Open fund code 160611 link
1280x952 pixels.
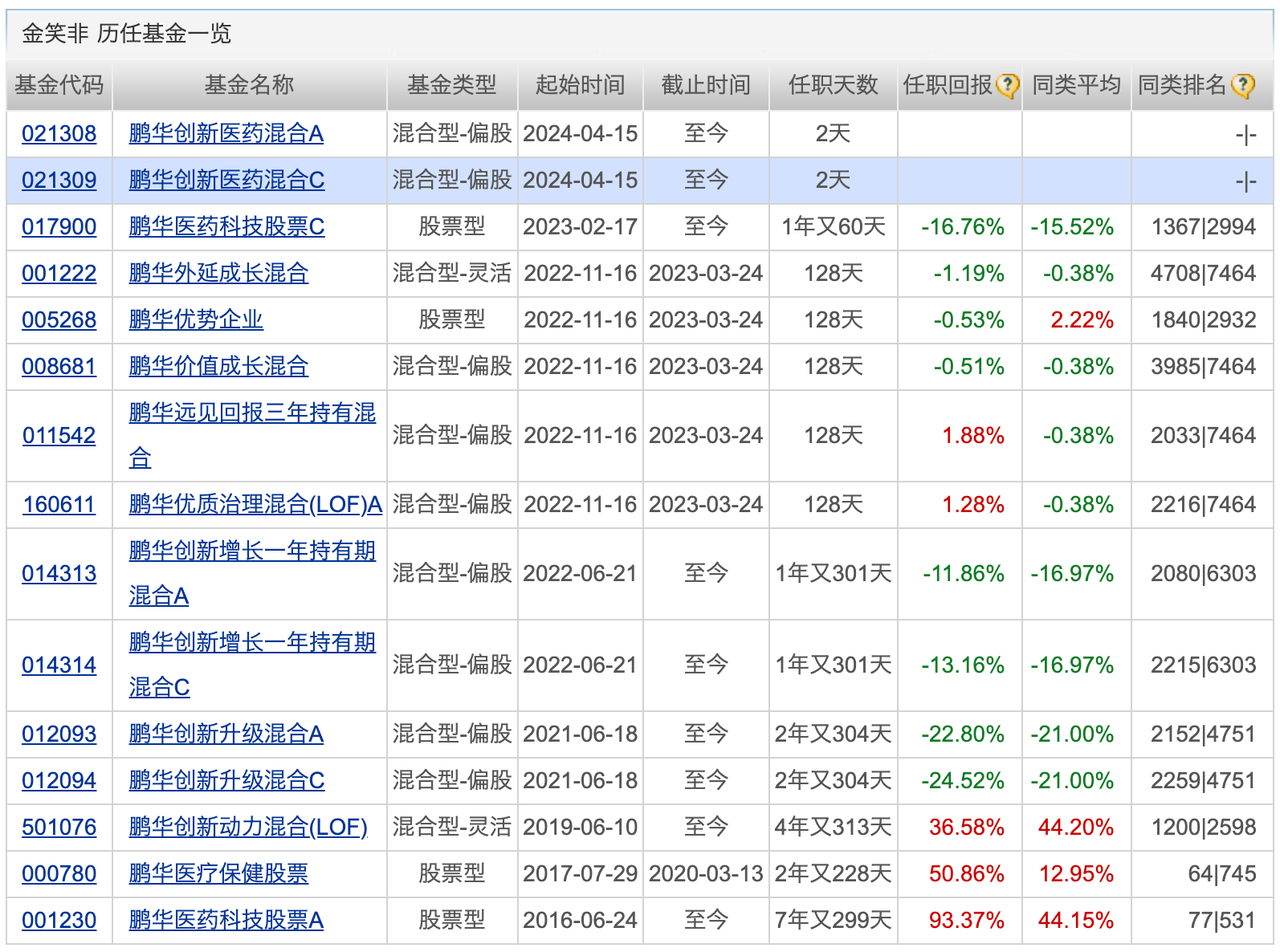tap(59, 504)
